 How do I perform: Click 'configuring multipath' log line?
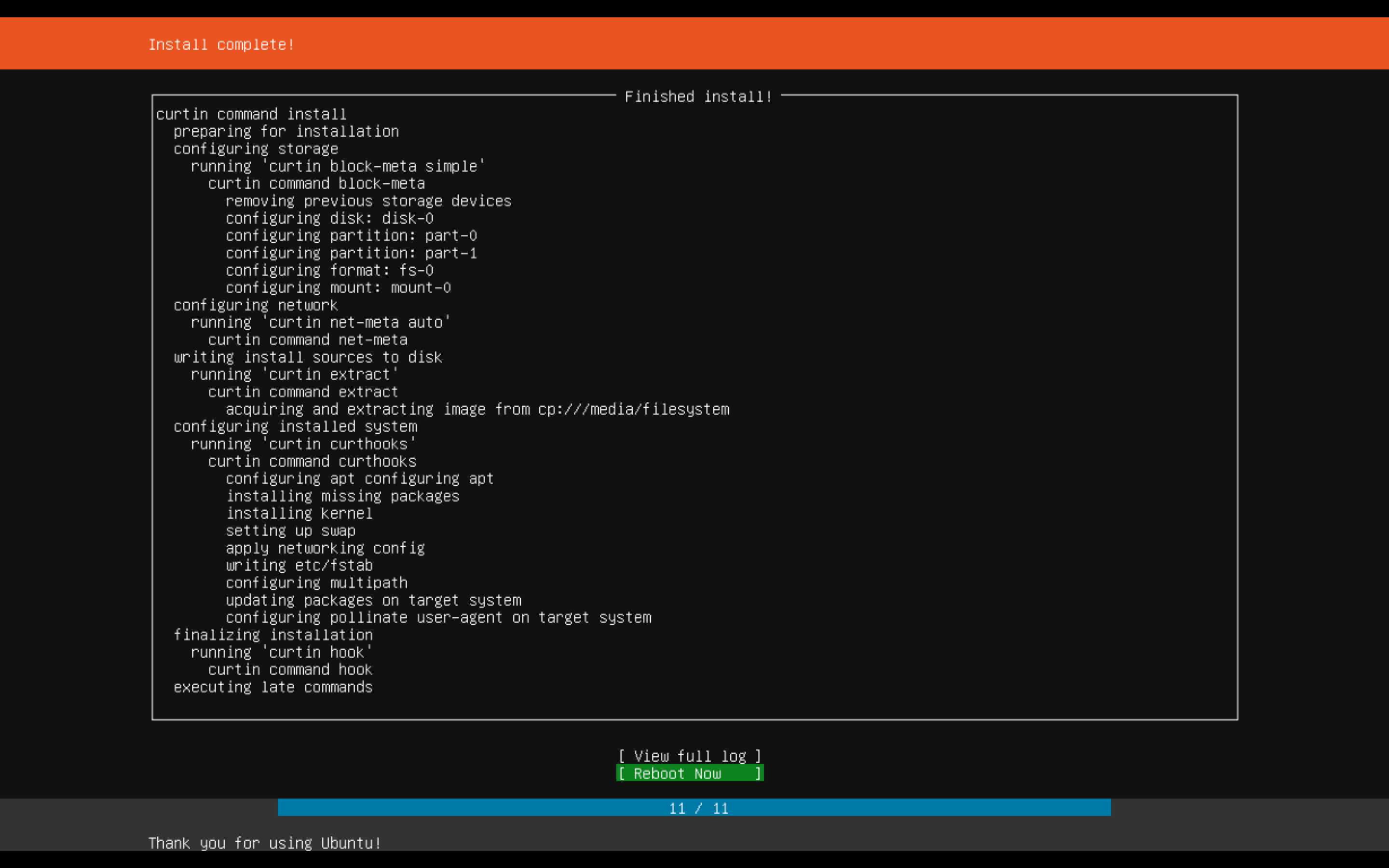click(316, 583)
